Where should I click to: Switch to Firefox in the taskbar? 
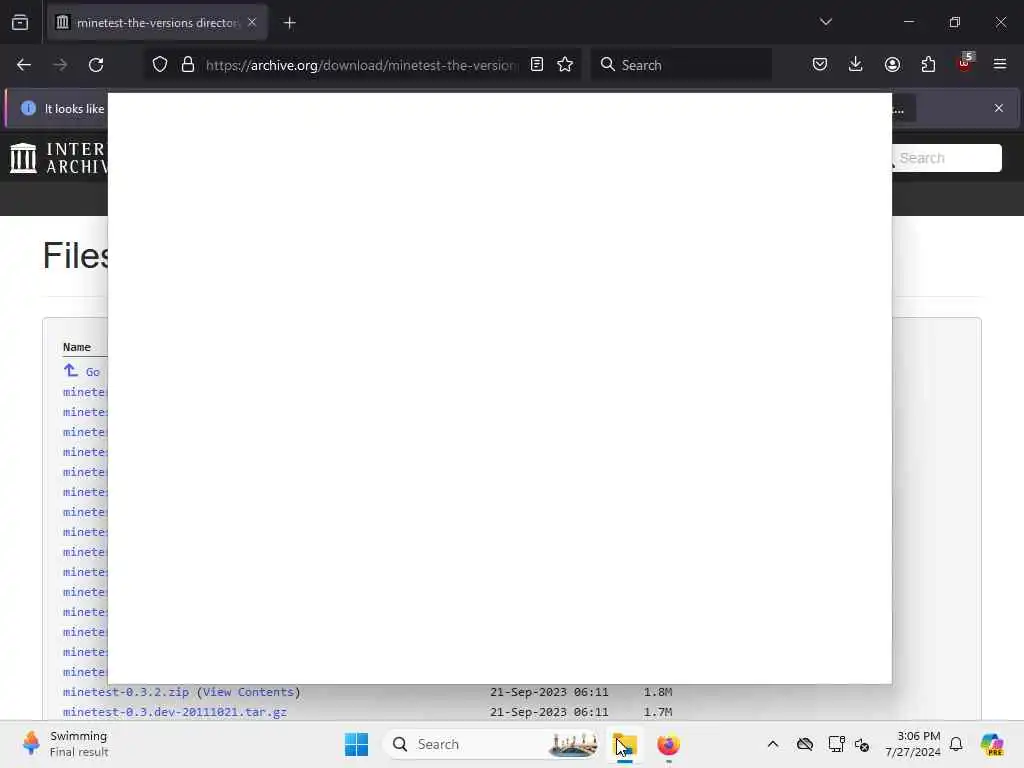pos(668,744)
